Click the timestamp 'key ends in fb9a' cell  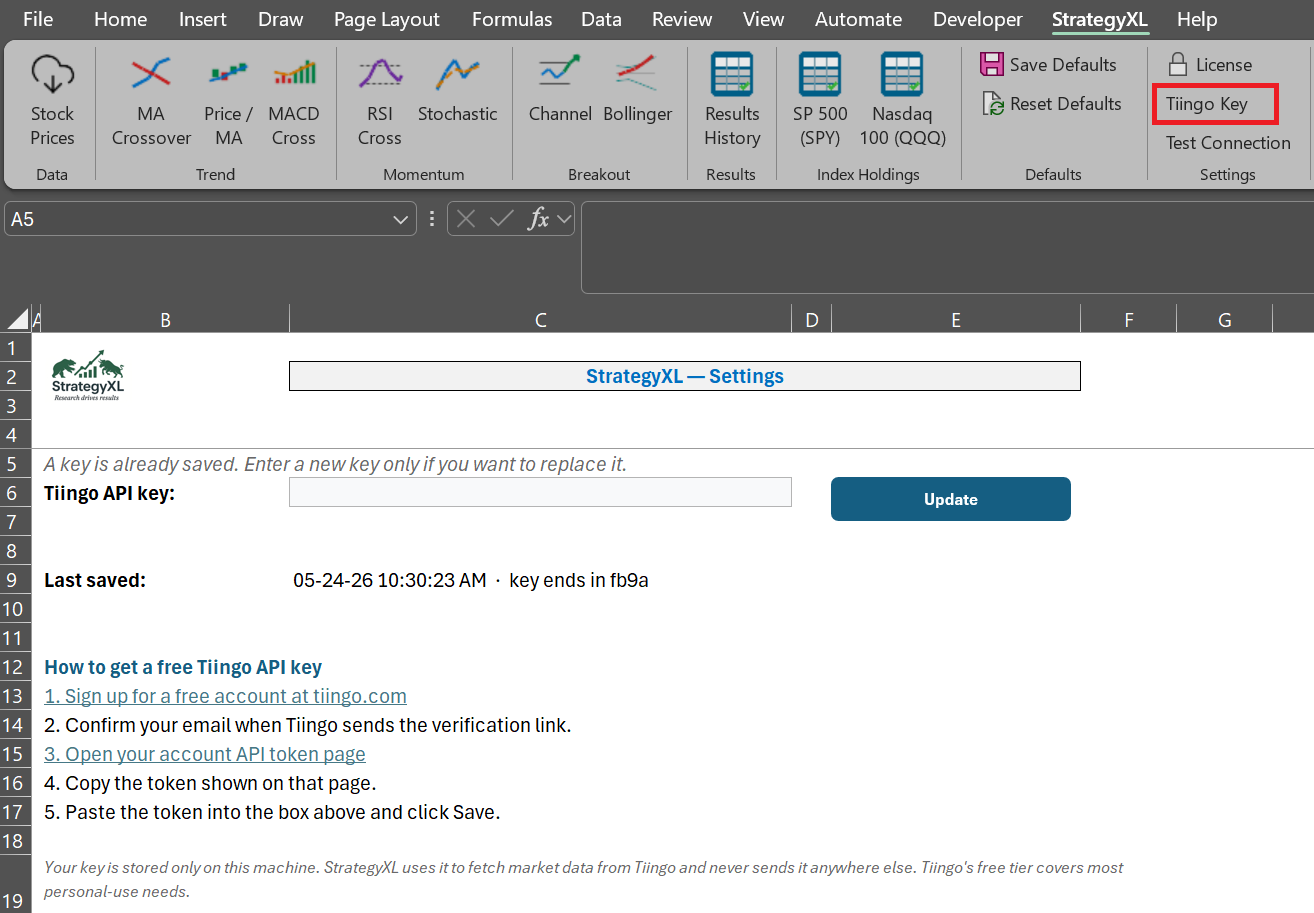point(471,580)
